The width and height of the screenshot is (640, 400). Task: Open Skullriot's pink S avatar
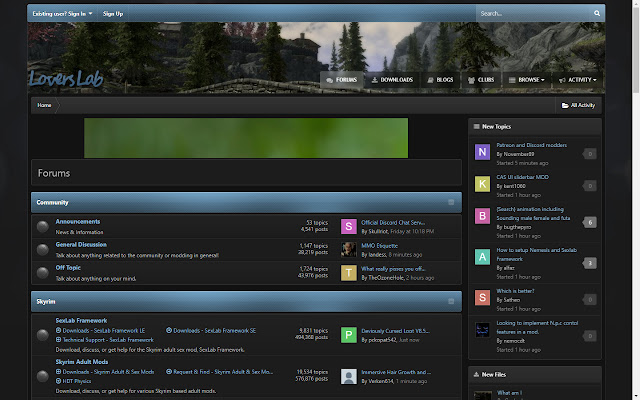click(x=349, y=227)
